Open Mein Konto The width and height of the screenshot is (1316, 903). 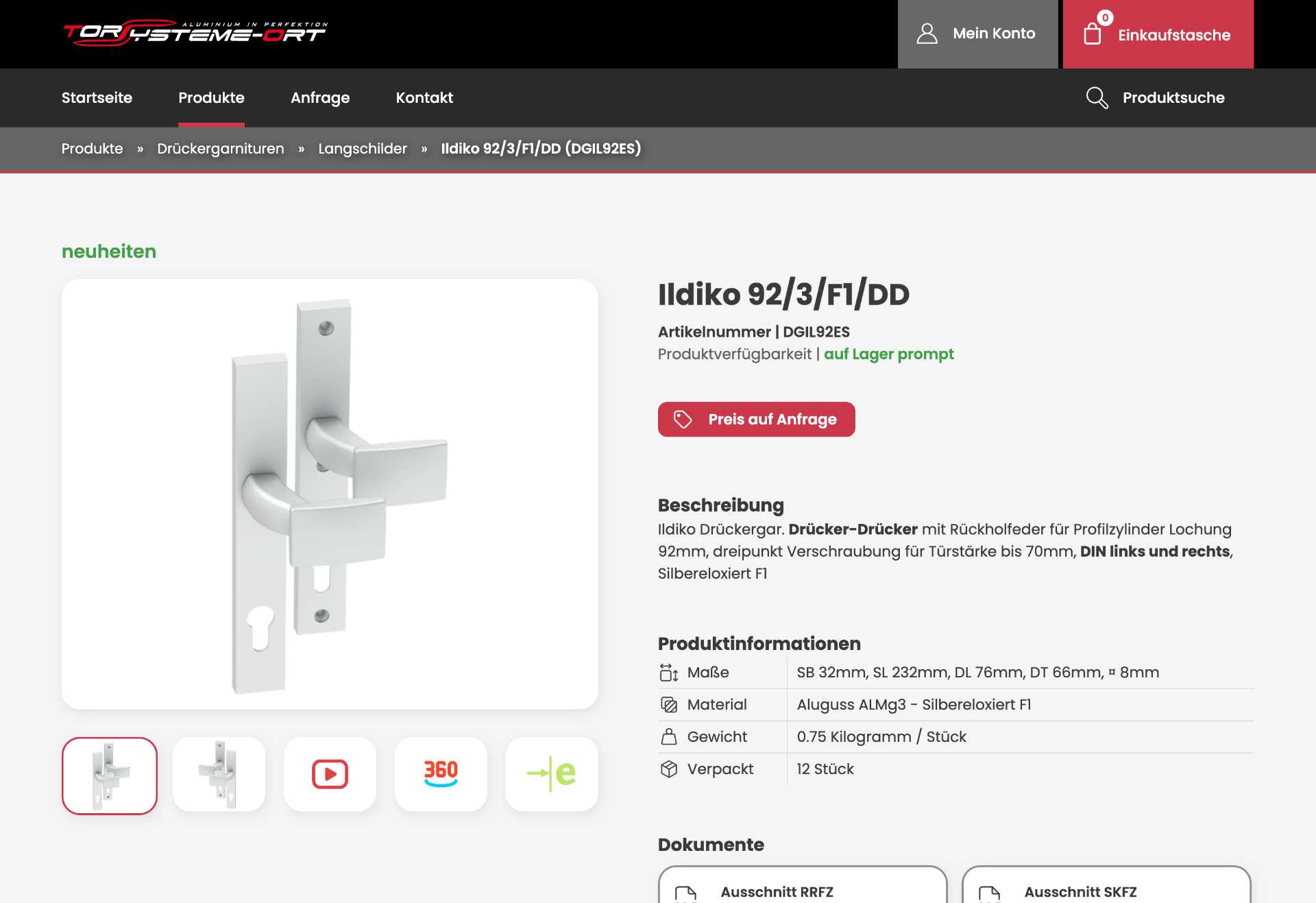click(x=978, y=34)
